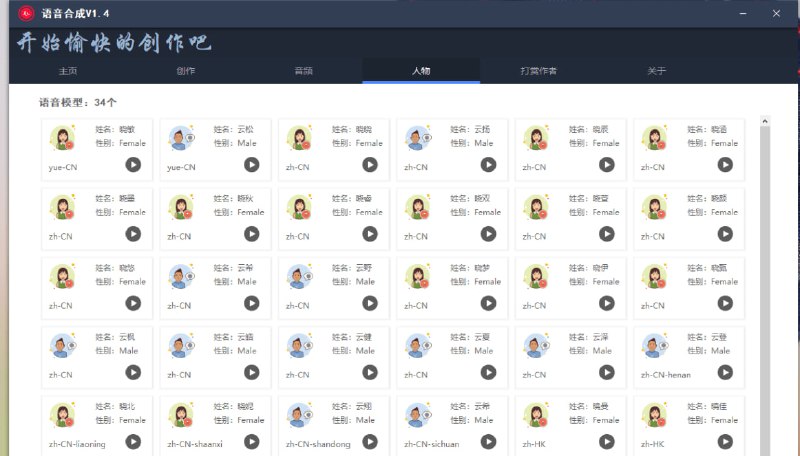The height and width of the screenshot is (456, 800).
Task: Play the yue-CN Female voice sample
Action: [x=133, y=165]
